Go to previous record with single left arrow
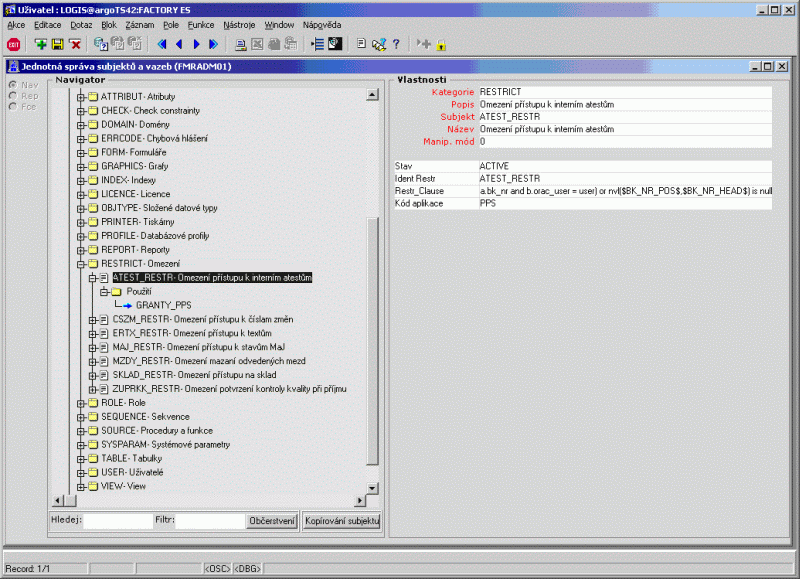The height and width of the screenshot is (579, 800). pos(179,45)
